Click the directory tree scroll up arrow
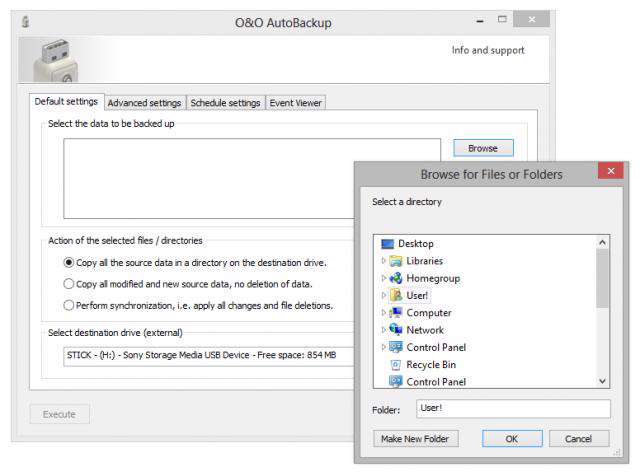This screenshot has height=476, width=640. (x=602, y=242)
